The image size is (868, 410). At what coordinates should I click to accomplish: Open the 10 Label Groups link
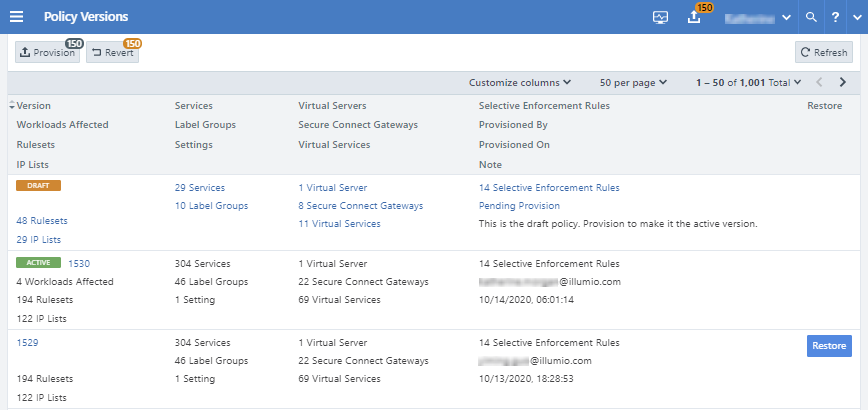(211, 205)
